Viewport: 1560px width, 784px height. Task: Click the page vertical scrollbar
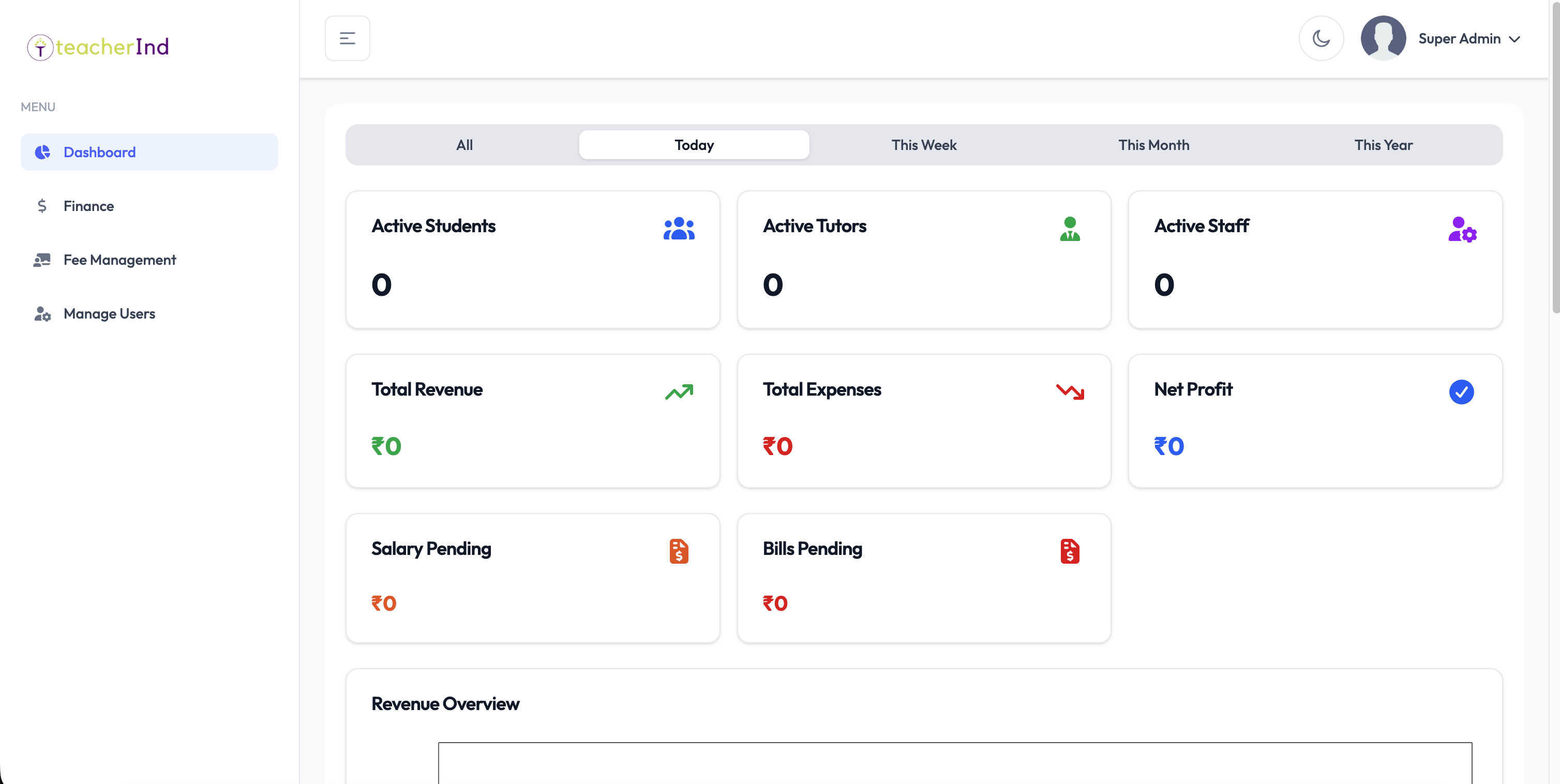click(1555, 157)
